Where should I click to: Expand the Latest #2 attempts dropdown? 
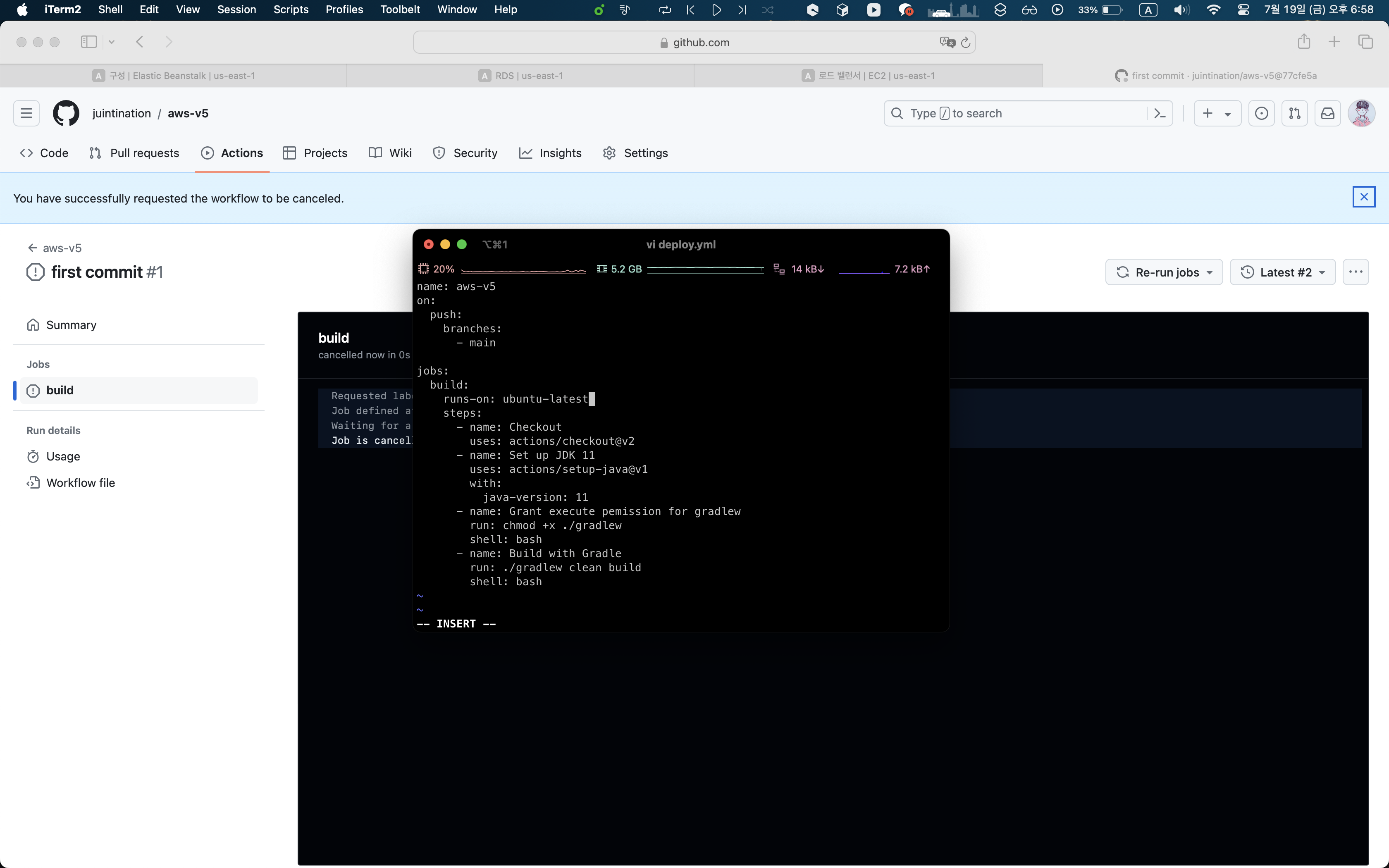(x=1282, y=272)
